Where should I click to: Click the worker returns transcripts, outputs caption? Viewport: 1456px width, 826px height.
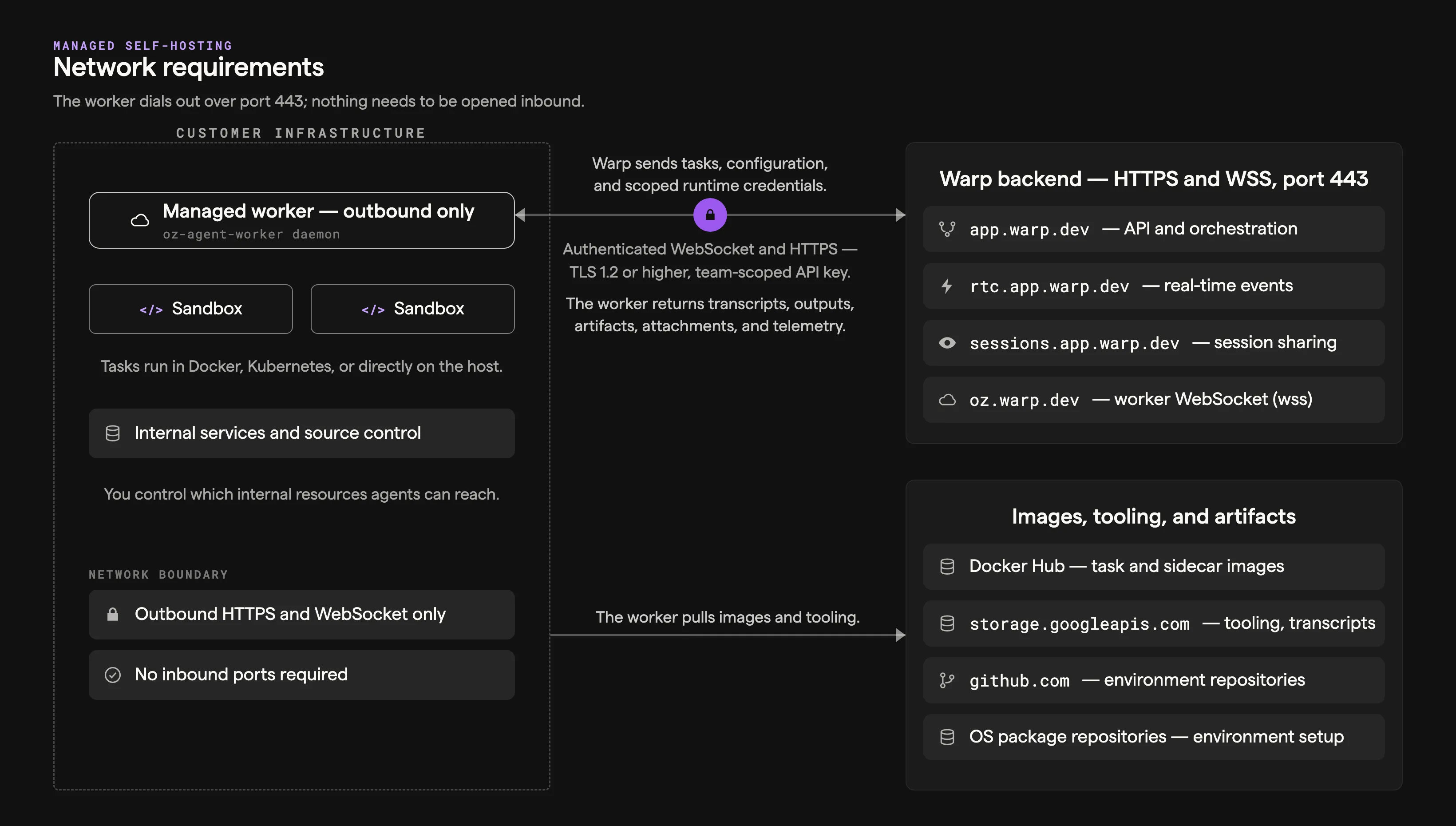point(710,315)
